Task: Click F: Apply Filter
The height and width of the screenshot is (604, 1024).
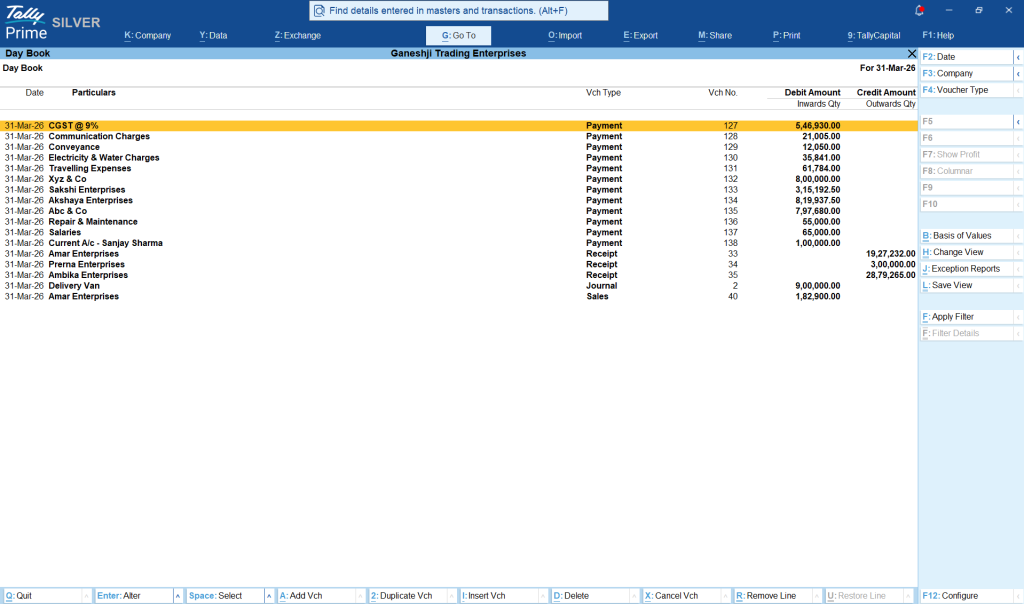Action: 967,317
